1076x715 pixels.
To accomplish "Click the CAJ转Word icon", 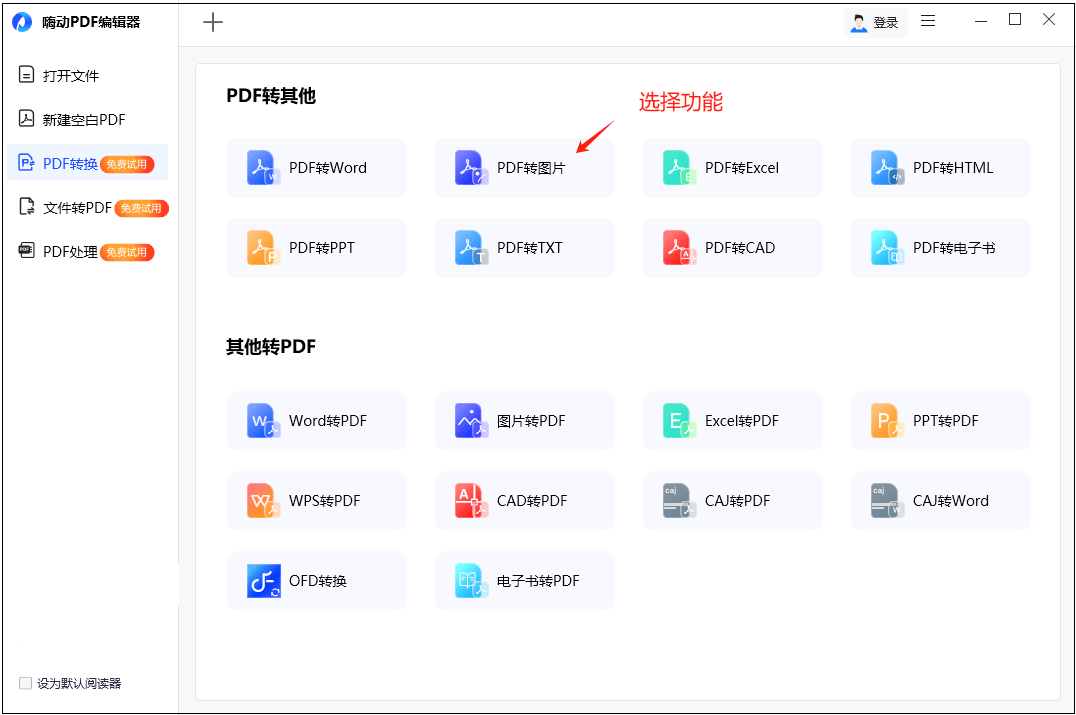I will tap(887, 501).
